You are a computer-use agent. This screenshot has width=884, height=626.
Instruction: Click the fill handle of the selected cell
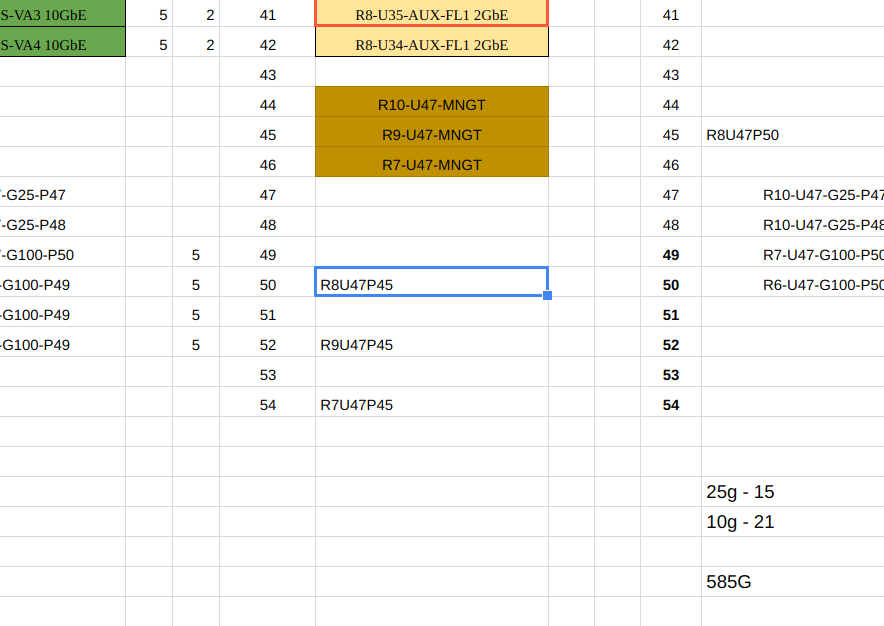tap(547, 295)
